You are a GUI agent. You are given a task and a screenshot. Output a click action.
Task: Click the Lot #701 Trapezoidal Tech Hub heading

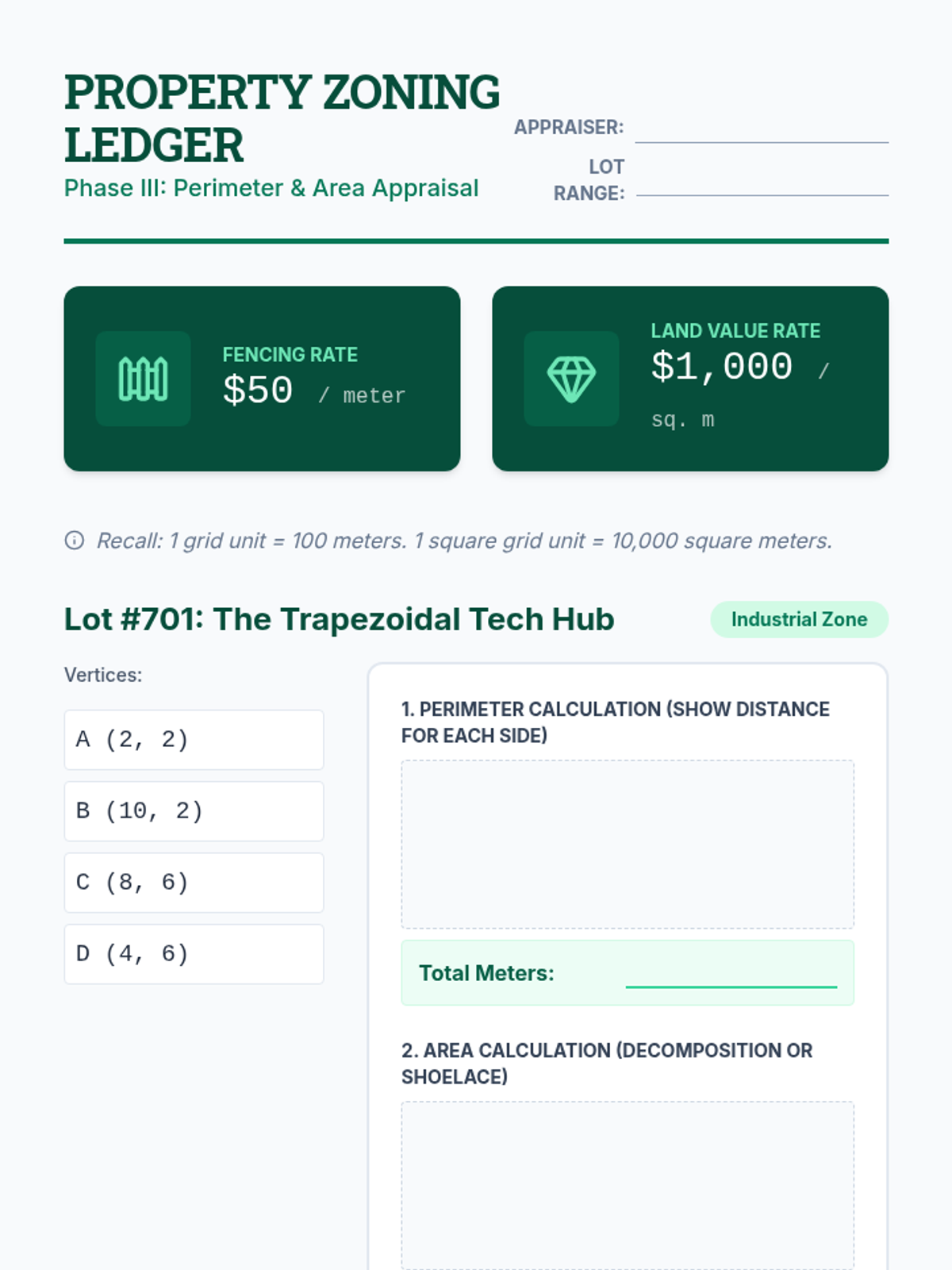click(x=339, y=619)
